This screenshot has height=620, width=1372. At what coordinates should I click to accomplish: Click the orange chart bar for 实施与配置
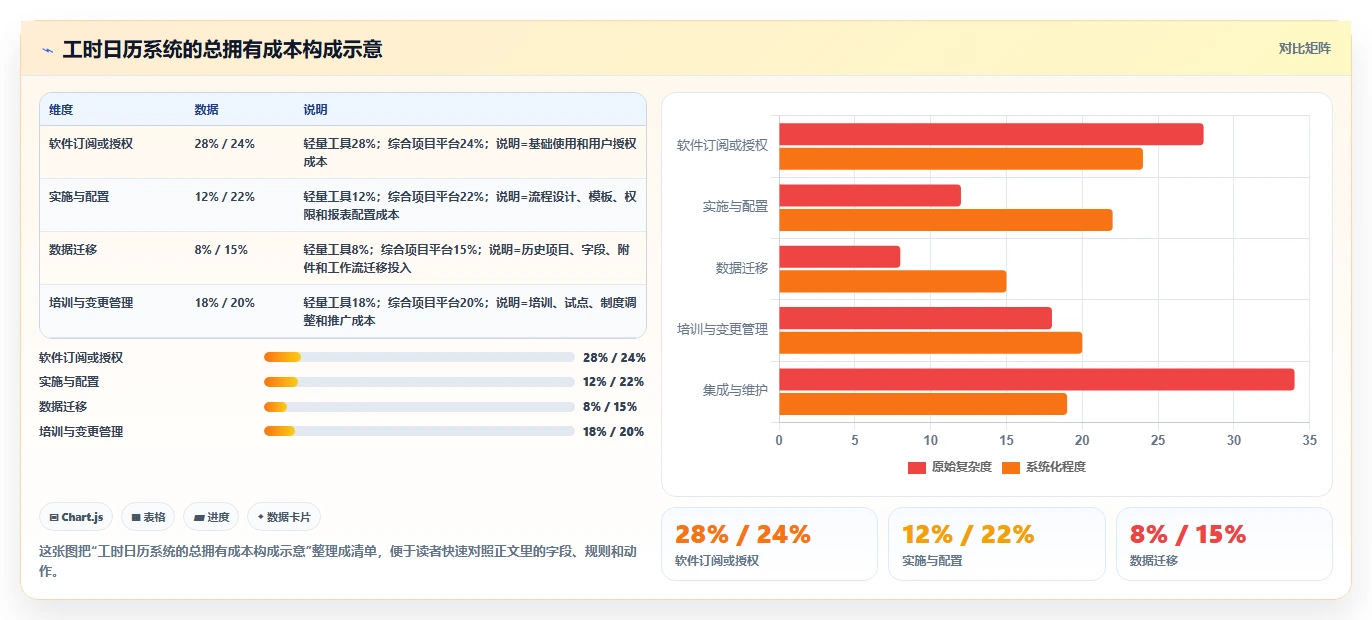[946, 220]
